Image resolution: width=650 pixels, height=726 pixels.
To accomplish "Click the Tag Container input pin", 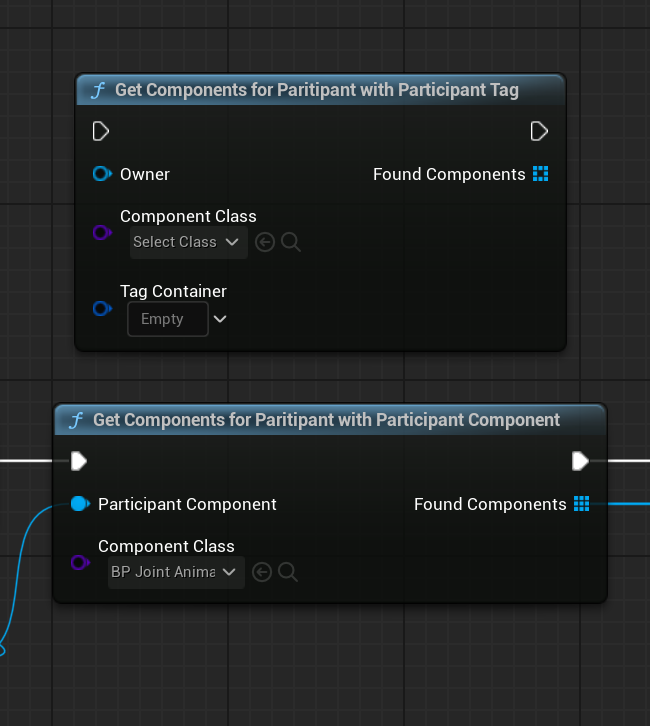I will [101, 308].
